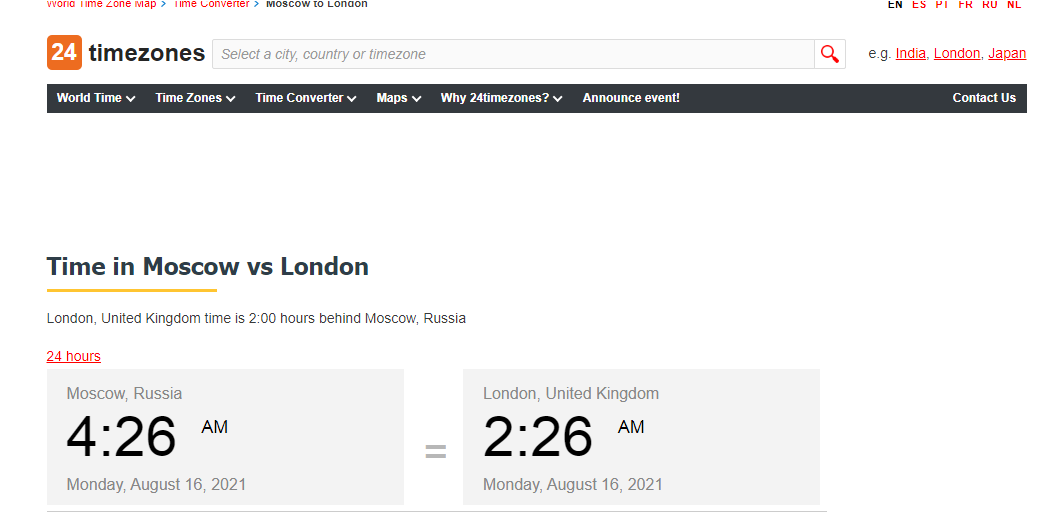Open World Time Zone Map breadcrumb

click(x=101, y=4)
